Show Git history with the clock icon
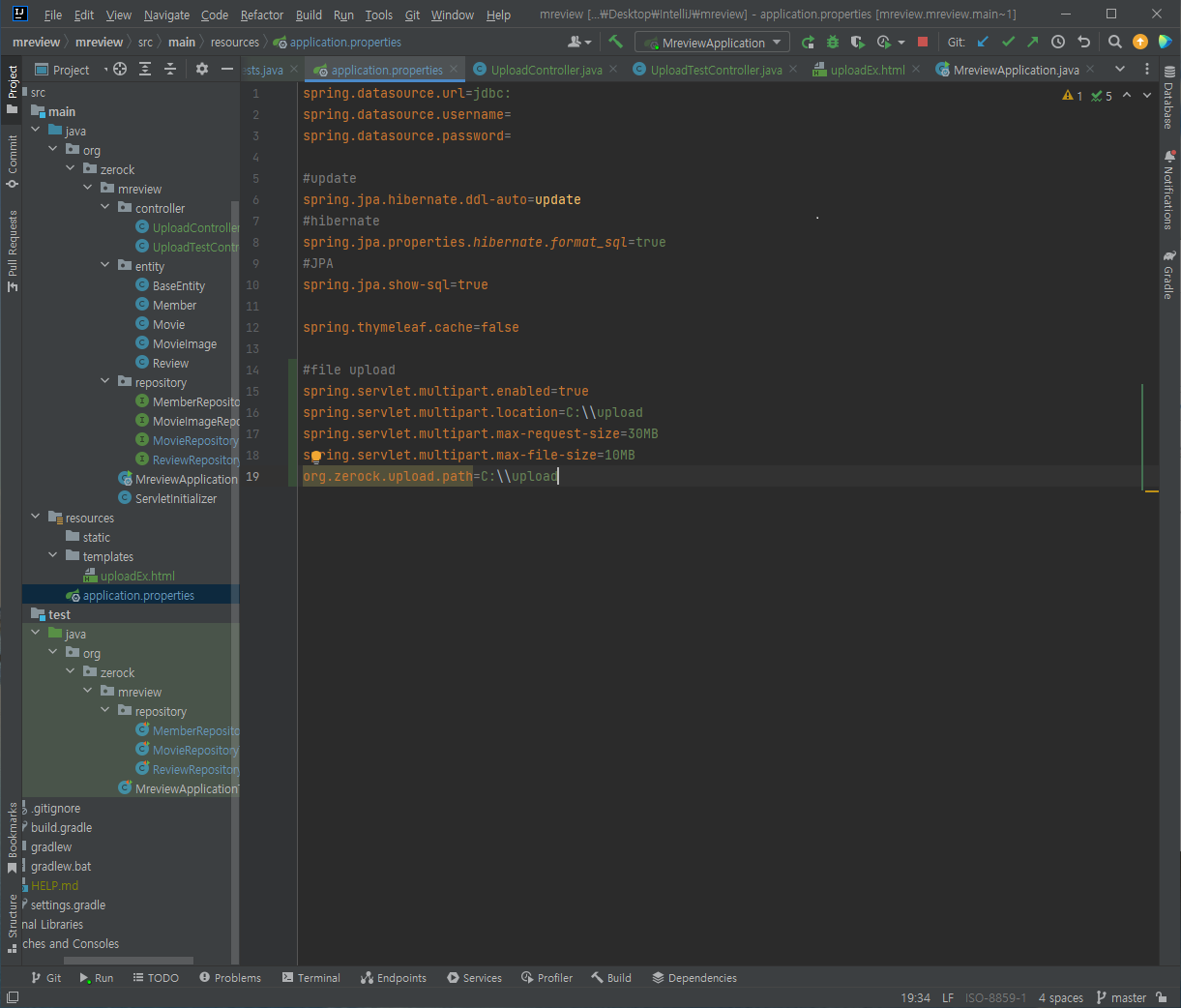Screen dimensions: 1181x1008 1058,42
